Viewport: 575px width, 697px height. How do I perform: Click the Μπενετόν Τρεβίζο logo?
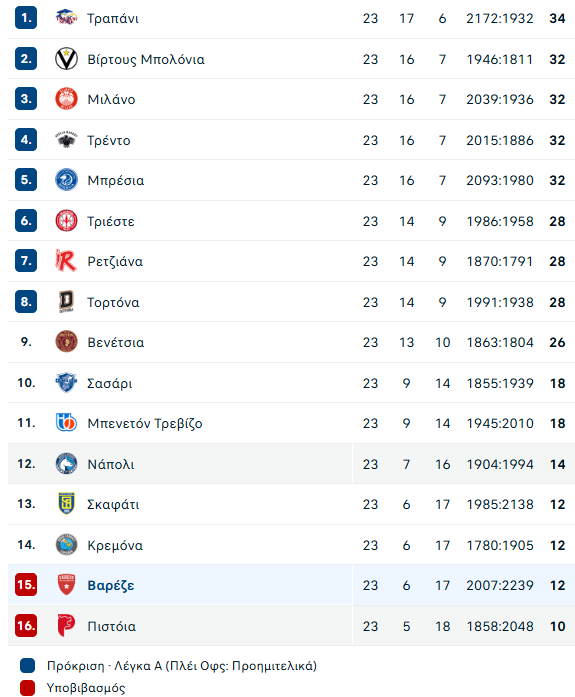[66, 423]
